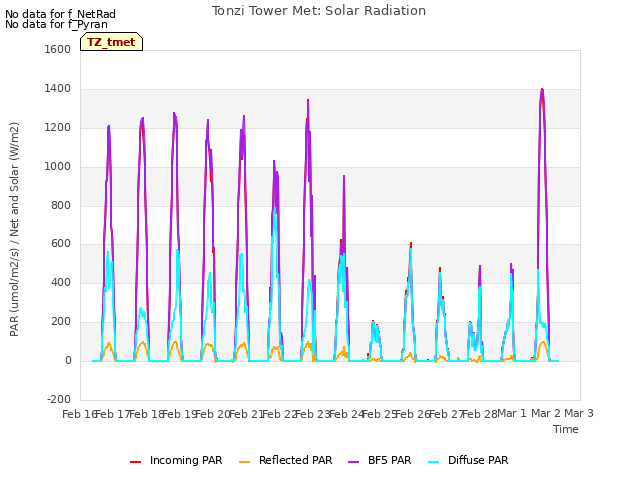The width and height of the screenshot is (640, 480).
Task: Click the 1600 y-axis tick label
Action: tap(58, 49)
